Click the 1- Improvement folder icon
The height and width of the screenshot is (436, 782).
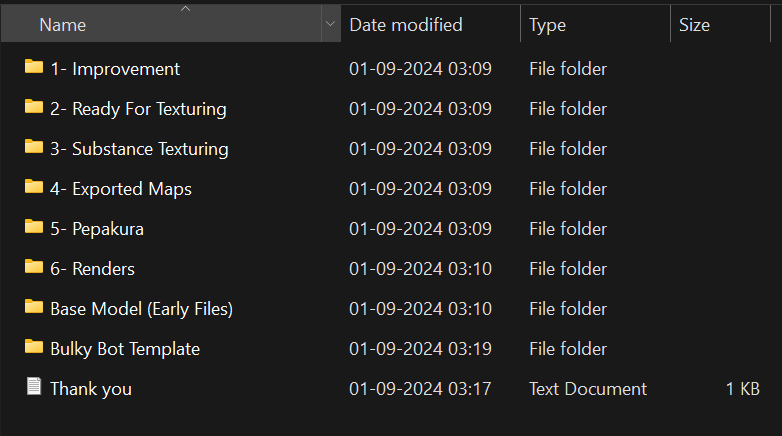(34, 68)
